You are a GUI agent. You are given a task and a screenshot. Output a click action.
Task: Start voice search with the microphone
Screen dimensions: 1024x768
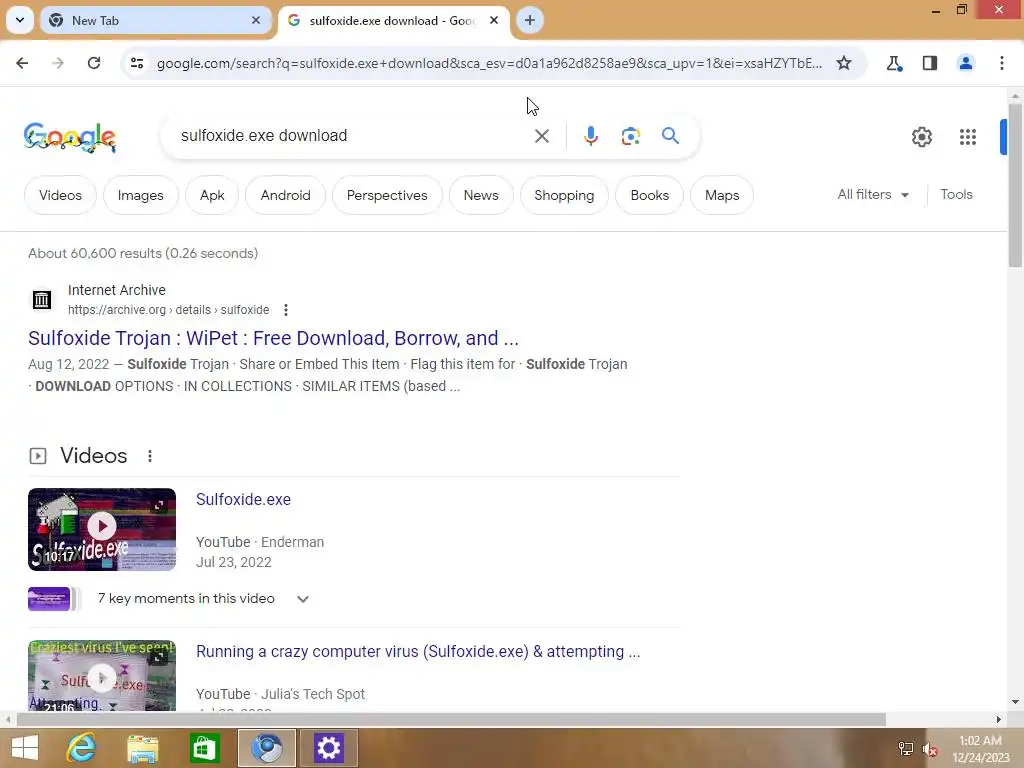[591, 136]
